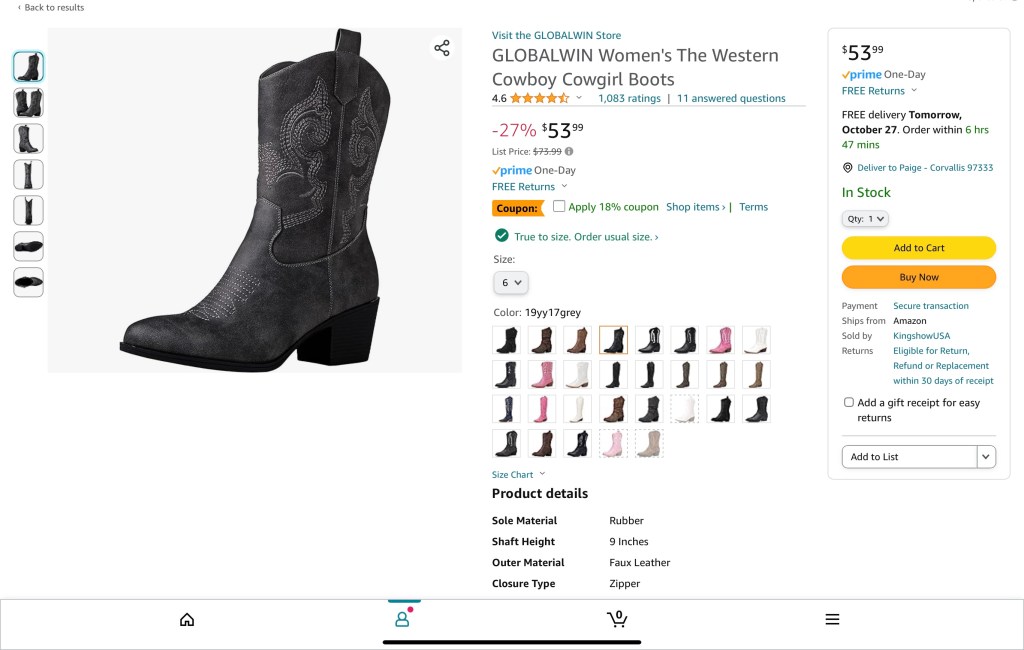Screen dimensions: 1024x650
Task: Select the pink boot color swatch
Action: 720,340
